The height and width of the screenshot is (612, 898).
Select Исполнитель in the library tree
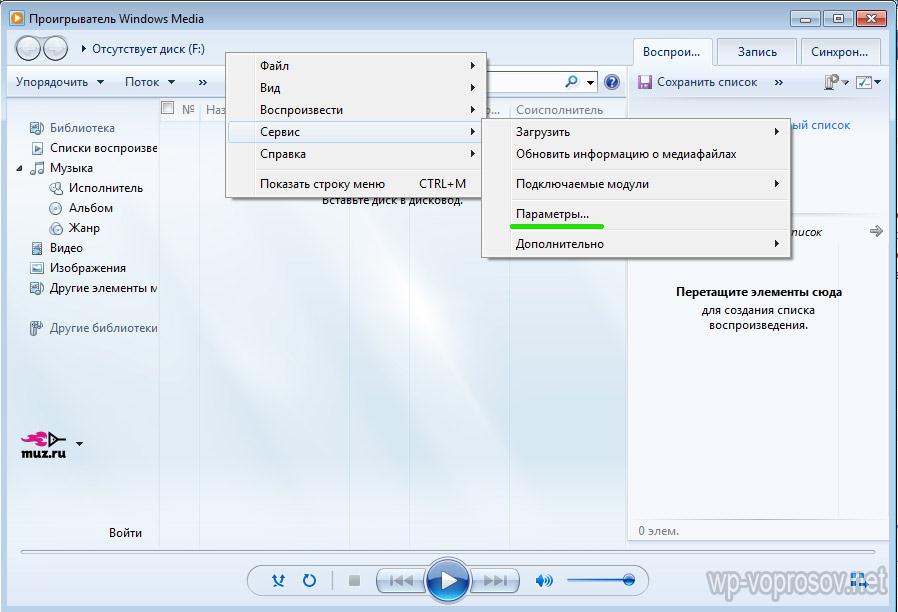[x=106, y=188]
